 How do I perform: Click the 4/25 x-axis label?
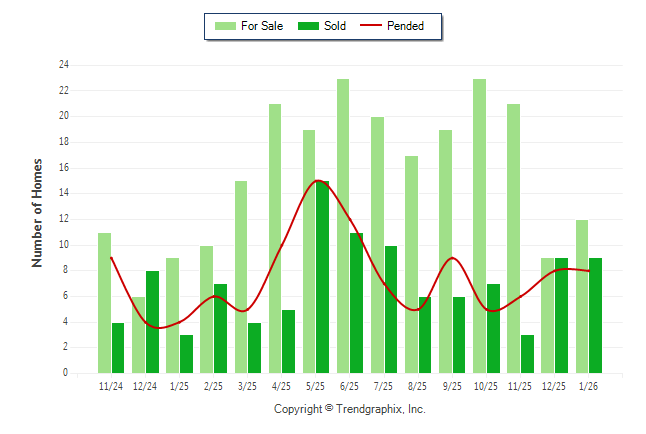point(281,385)
